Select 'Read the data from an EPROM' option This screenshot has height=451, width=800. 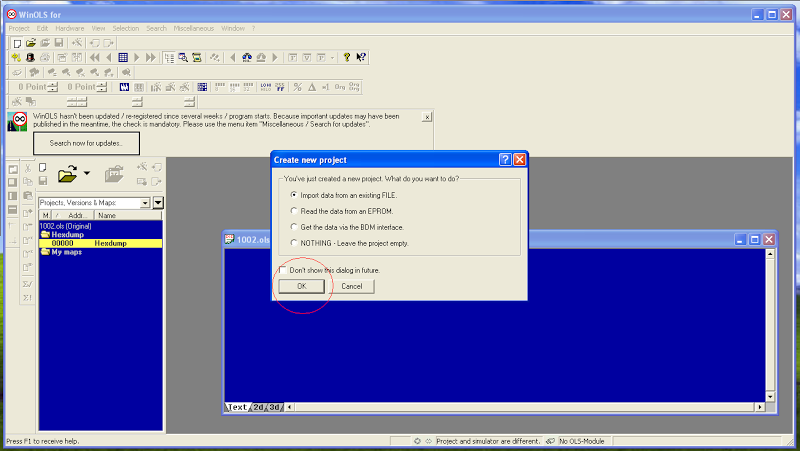pos(293,211)
